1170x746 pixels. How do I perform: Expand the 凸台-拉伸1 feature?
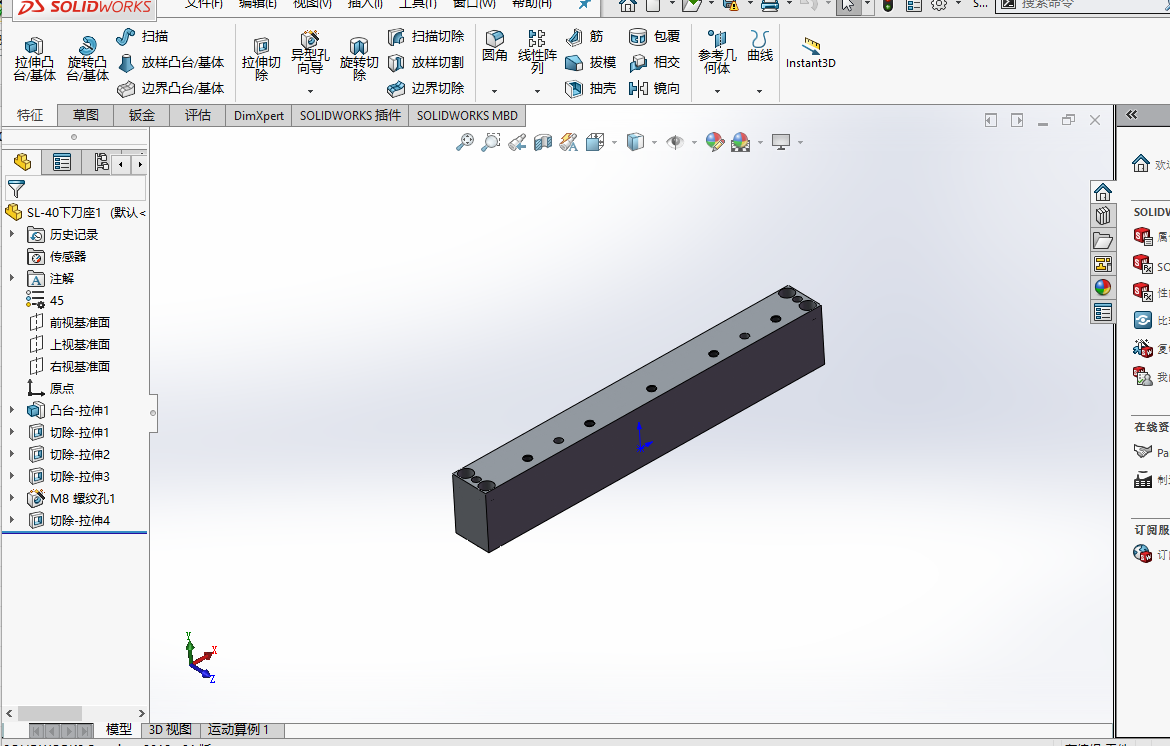pyautogui.click(x=11, y=410)
